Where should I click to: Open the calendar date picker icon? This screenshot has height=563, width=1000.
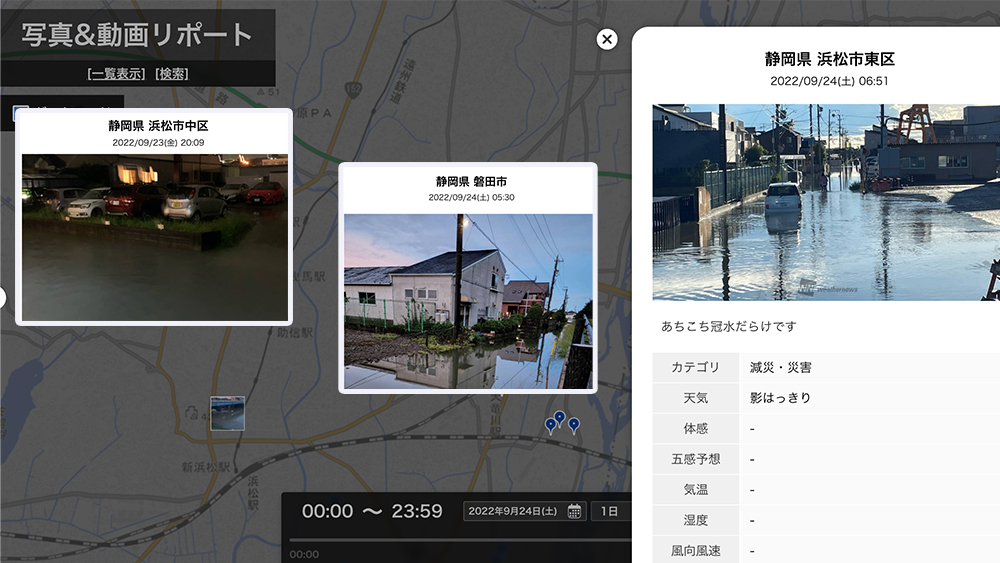tap(575, 511)
